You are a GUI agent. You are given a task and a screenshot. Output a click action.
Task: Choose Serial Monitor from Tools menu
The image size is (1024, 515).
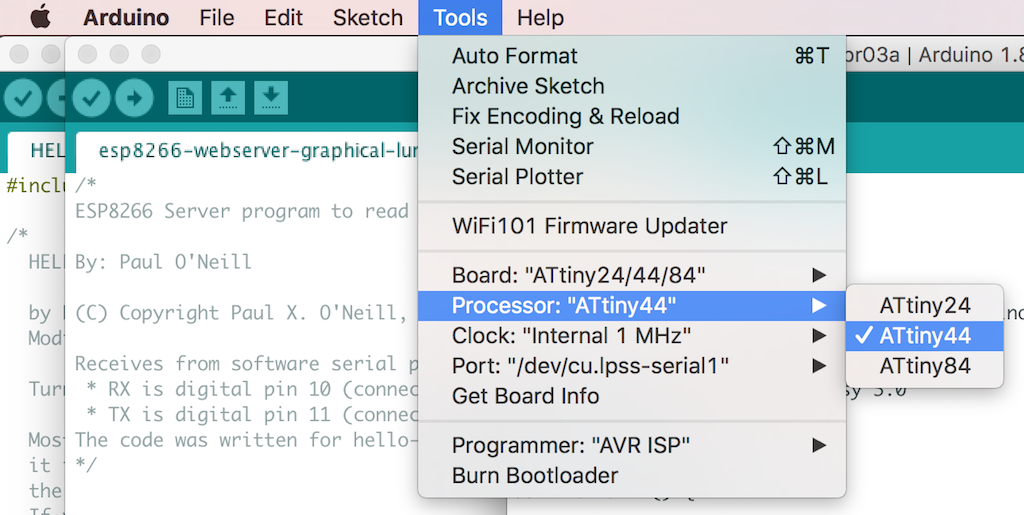click(x=523, y=146)
